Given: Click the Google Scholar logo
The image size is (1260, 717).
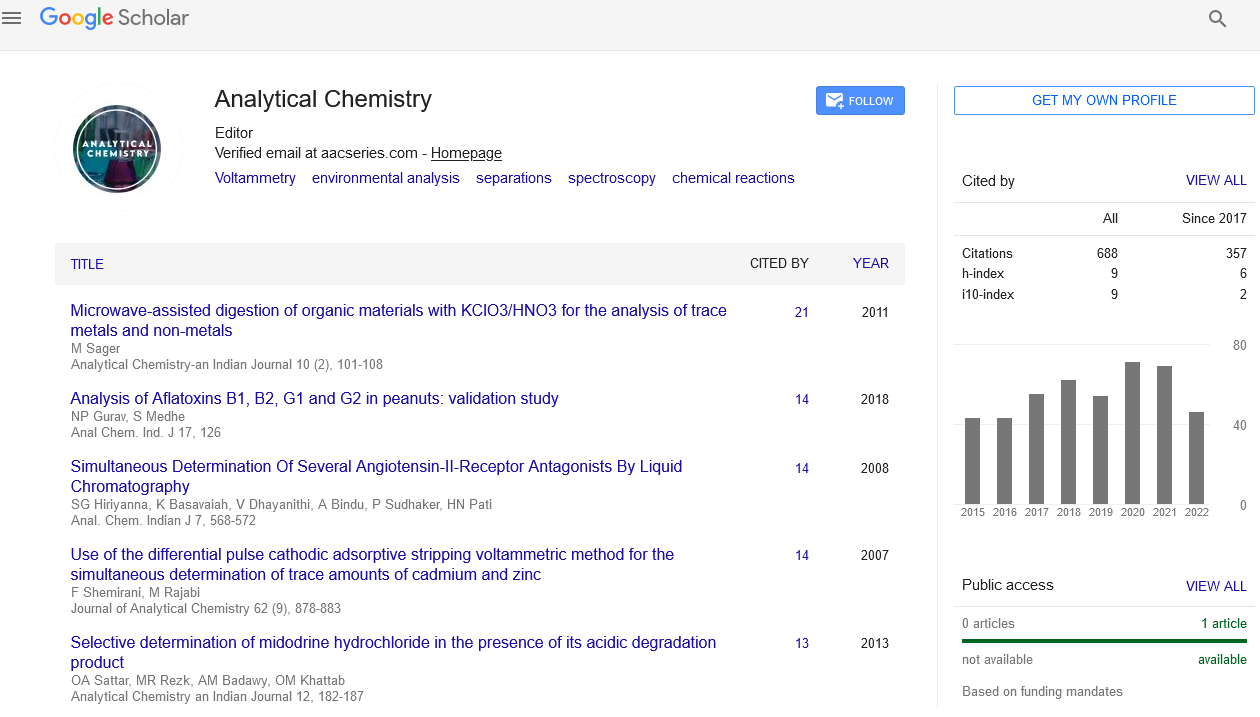Looking at the screenshot, I should pos(114,18).
